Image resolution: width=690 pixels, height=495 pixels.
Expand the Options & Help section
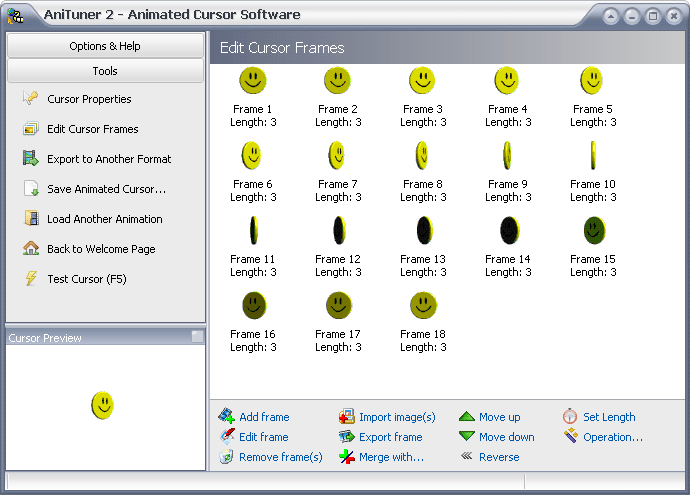click(105, 46)
